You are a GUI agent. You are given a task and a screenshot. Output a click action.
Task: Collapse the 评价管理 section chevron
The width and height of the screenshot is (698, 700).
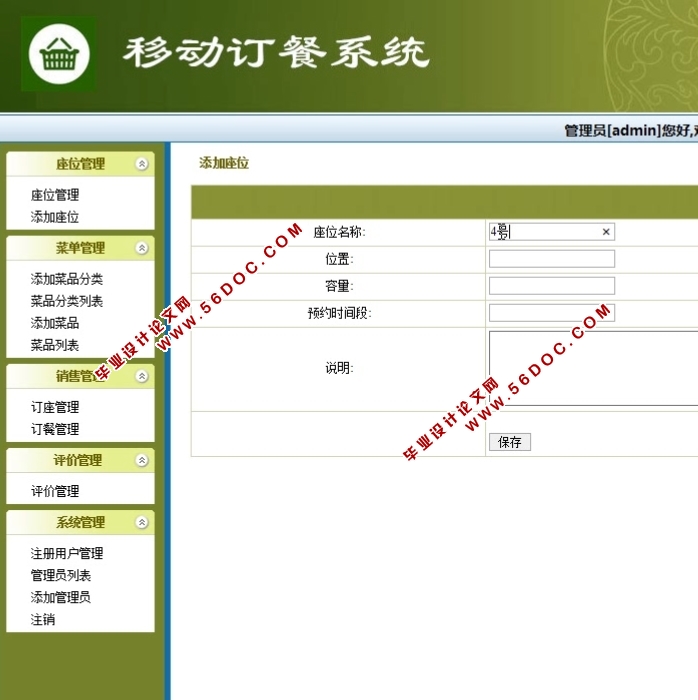pyautogui.click(x=142, y=460)
